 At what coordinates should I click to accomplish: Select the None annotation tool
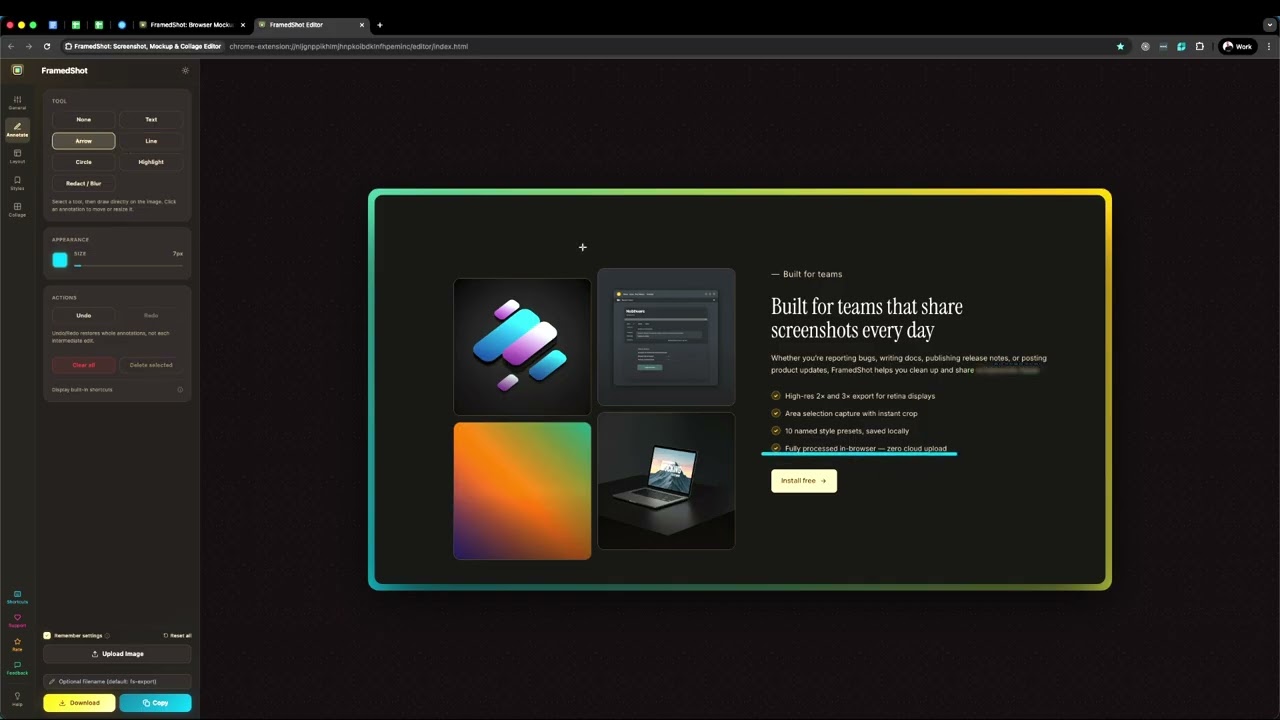pyautogui.click(x=84, y=120)
